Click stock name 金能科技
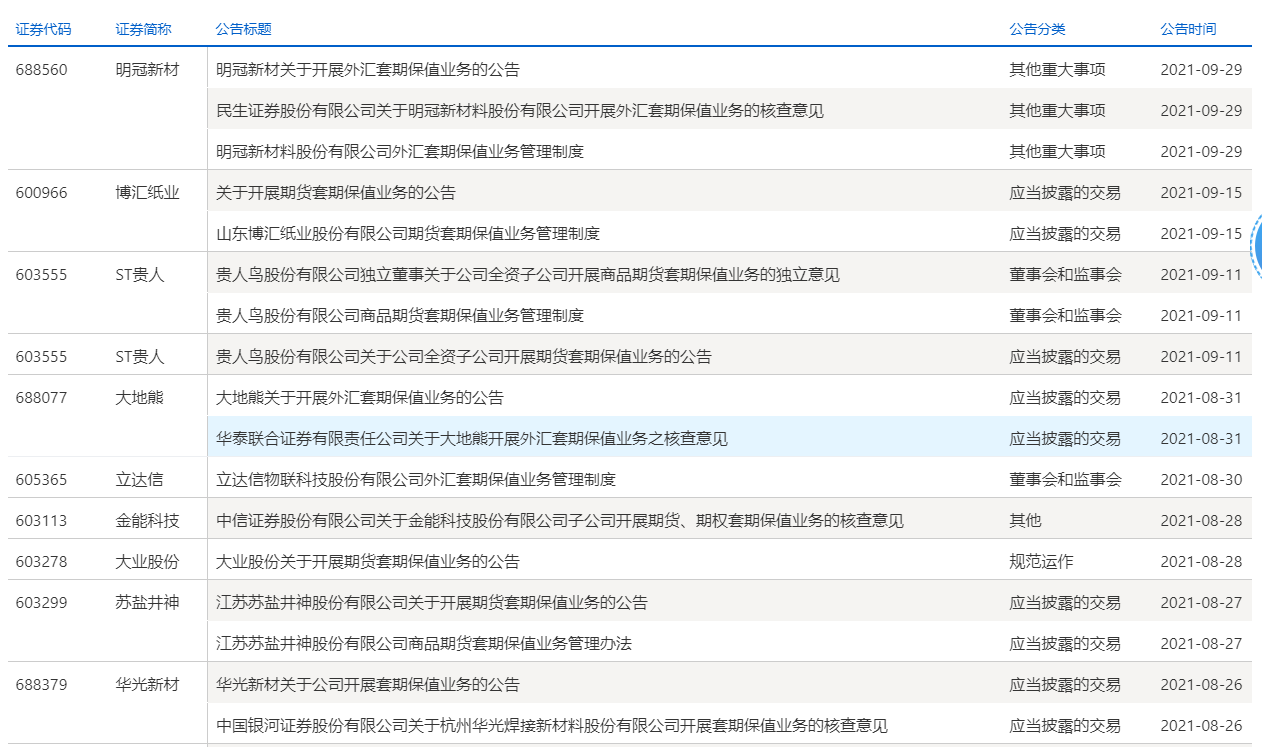This screenshot has height=747, width=1262. tap(148, 521)
